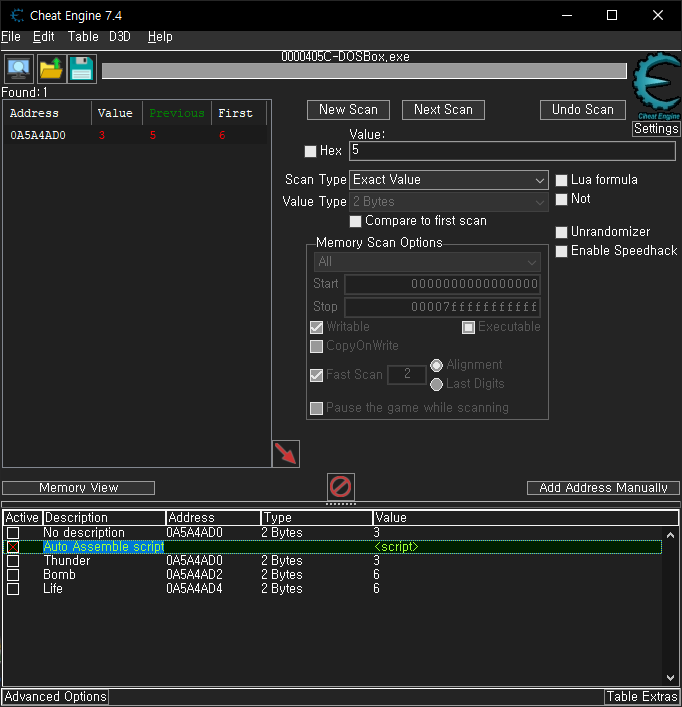Disable the Auto Assemble script checkbox
The image size is (682, 707).
pyautogui.click(x=13, y=547)
